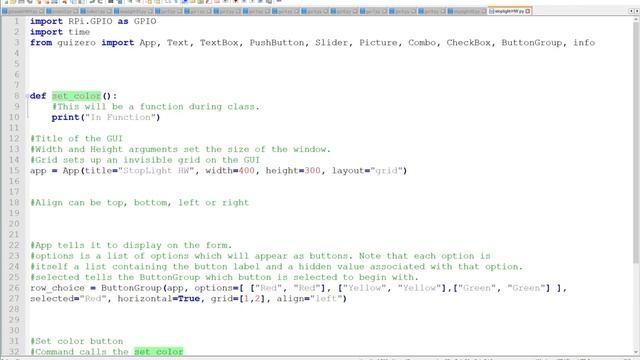Click 'guizero' in the from-import line

(x=76, y=42)
